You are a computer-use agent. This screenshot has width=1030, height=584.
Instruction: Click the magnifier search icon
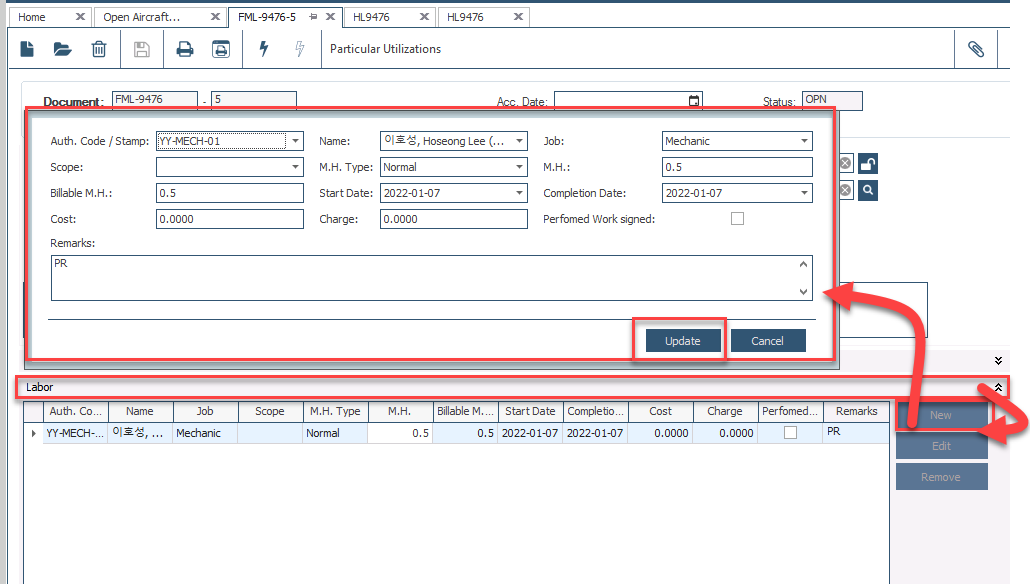(x=868, y=190)
